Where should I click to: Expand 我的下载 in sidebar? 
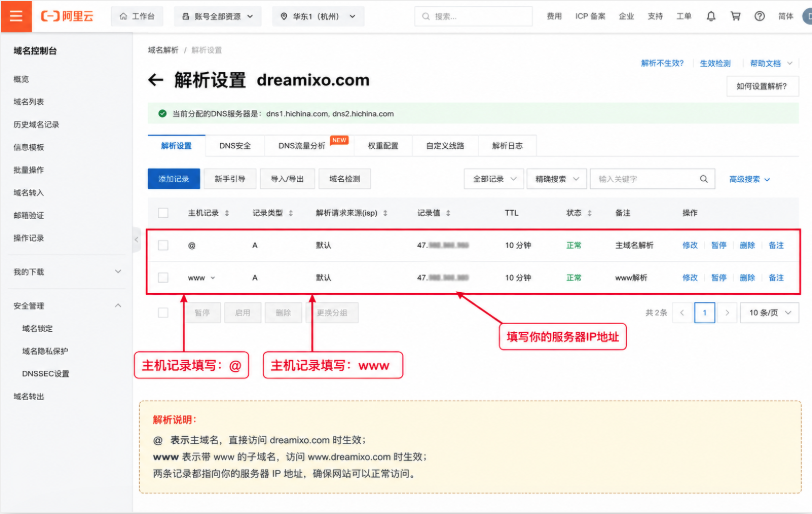[118, 272]
